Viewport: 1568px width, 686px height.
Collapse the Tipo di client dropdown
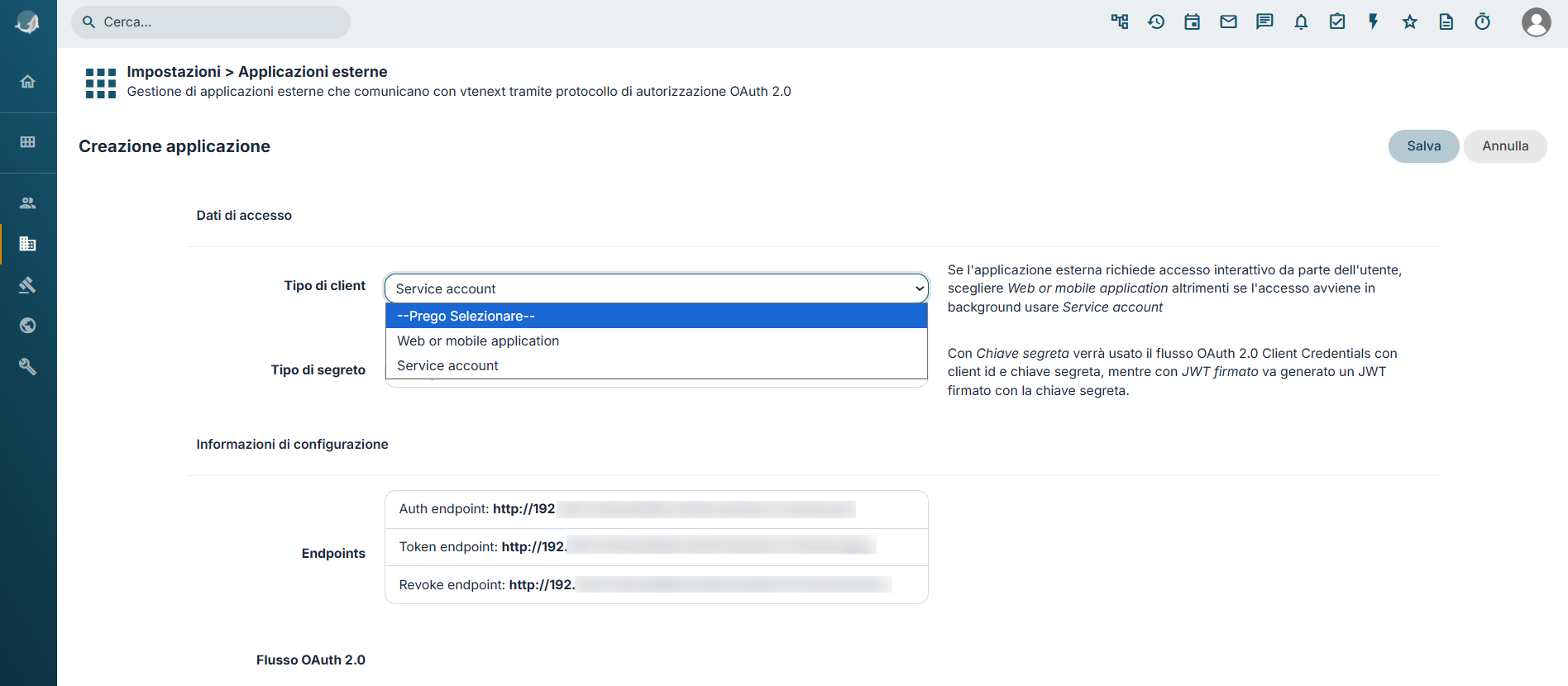click(x=657, y=288)
